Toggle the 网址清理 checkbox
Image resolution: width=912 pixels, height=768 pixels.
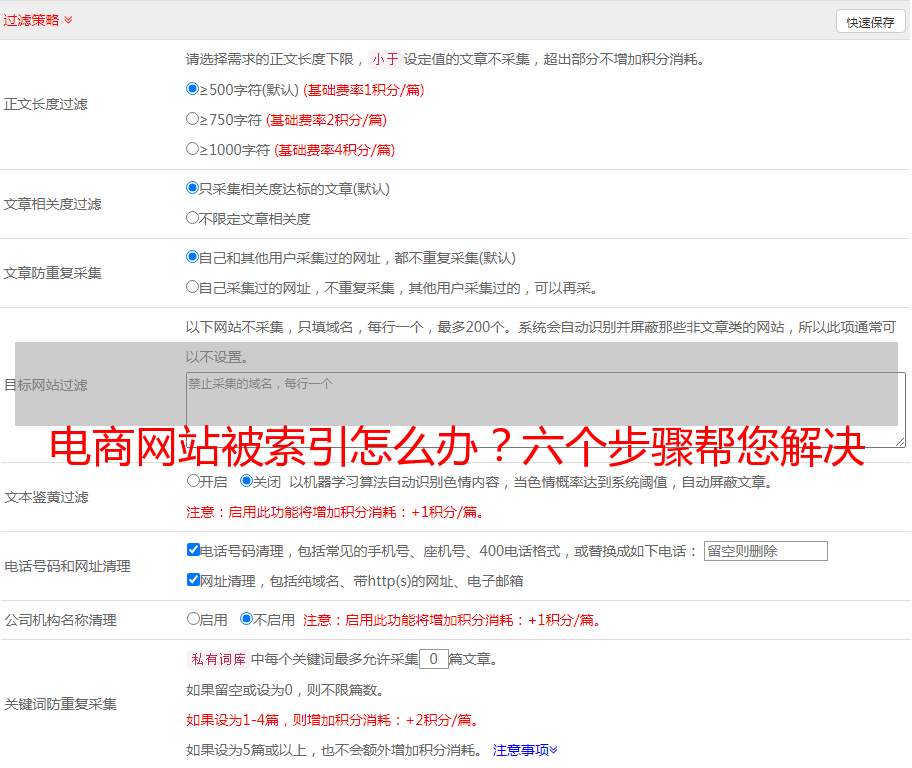(x=193, y=579)
